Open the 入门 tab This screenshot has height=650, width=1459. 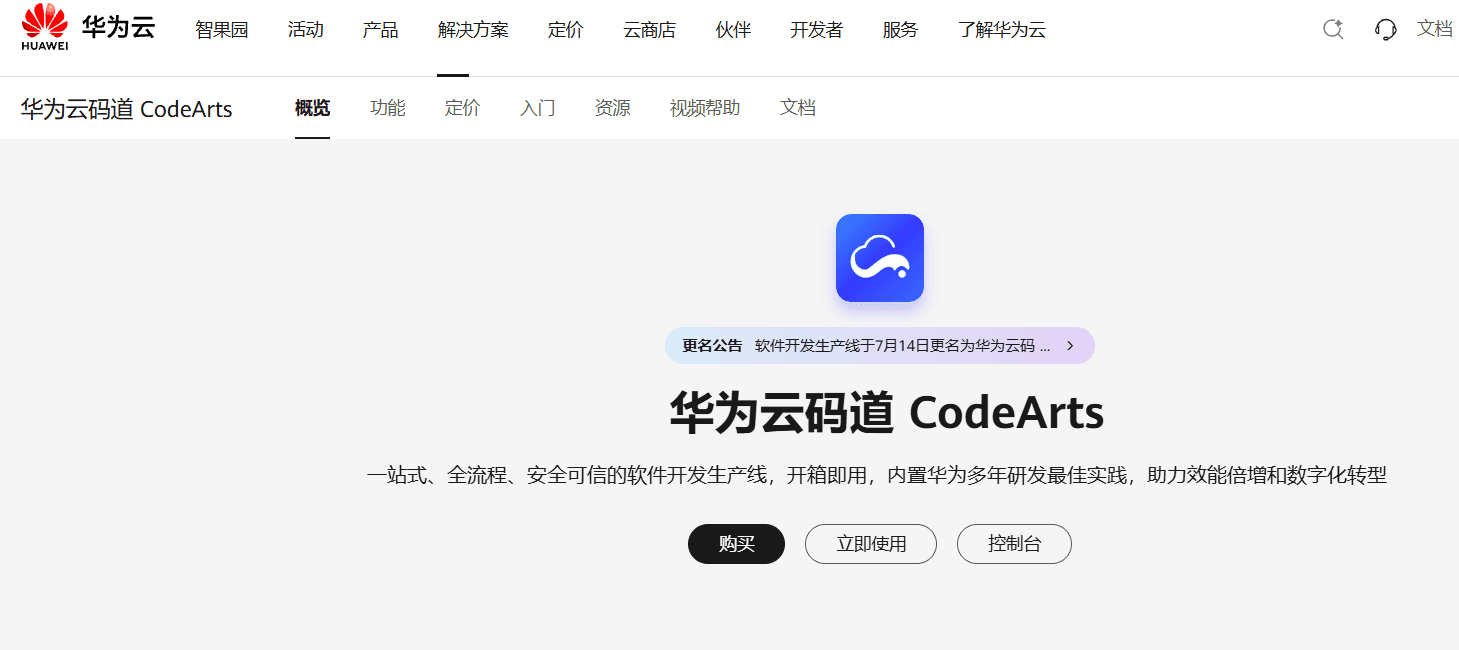pyautogui.click(x=538, y=108)
